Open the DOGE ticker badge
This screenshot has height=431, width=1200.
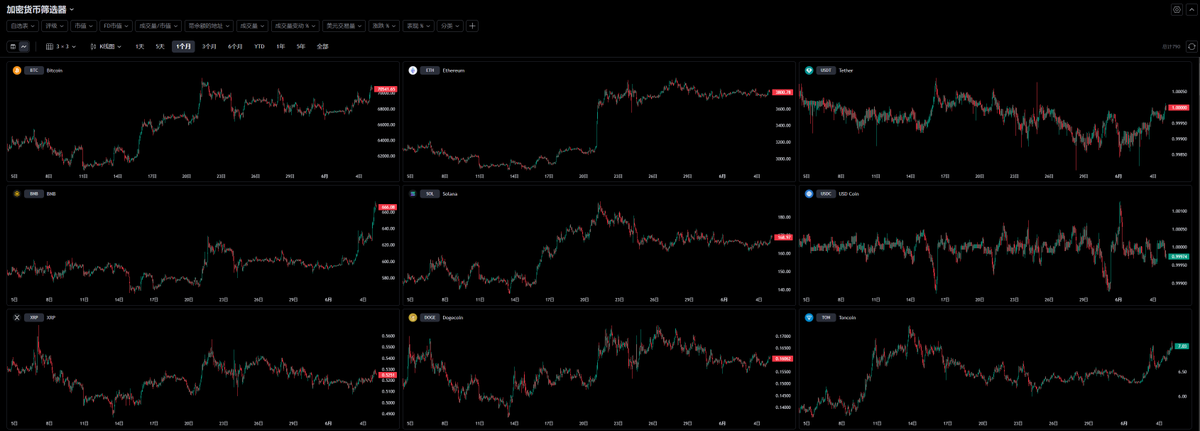[x=431, y=317]
